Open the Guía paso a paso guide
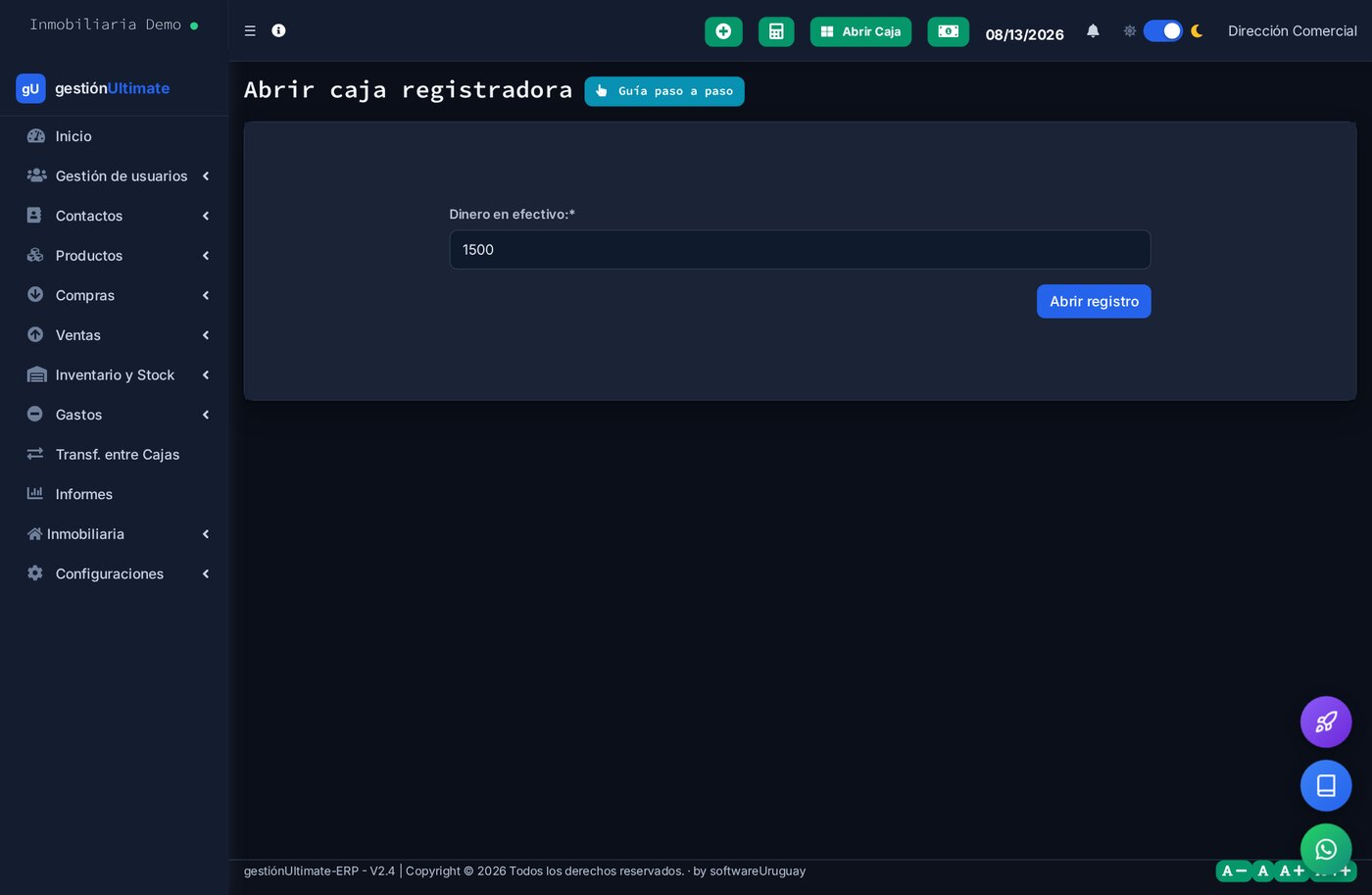 point(664,91)
